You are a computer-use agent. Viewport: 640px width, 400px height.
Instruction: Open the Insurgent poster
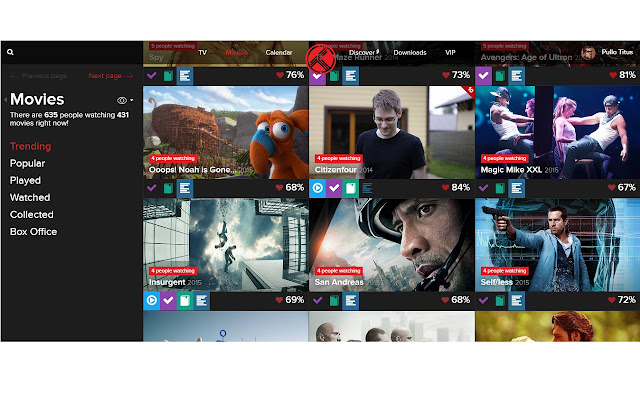[x=226, y=245]
